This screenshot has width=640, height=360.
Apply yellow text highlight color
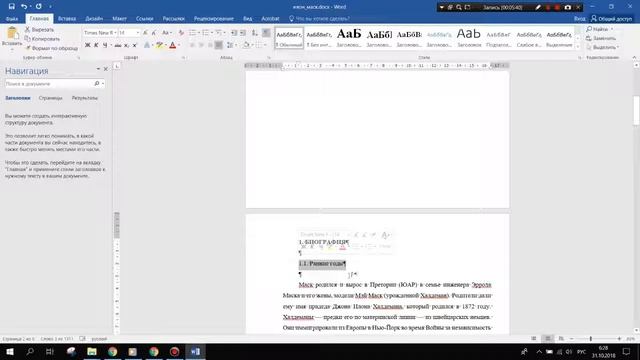coord(159,45)
